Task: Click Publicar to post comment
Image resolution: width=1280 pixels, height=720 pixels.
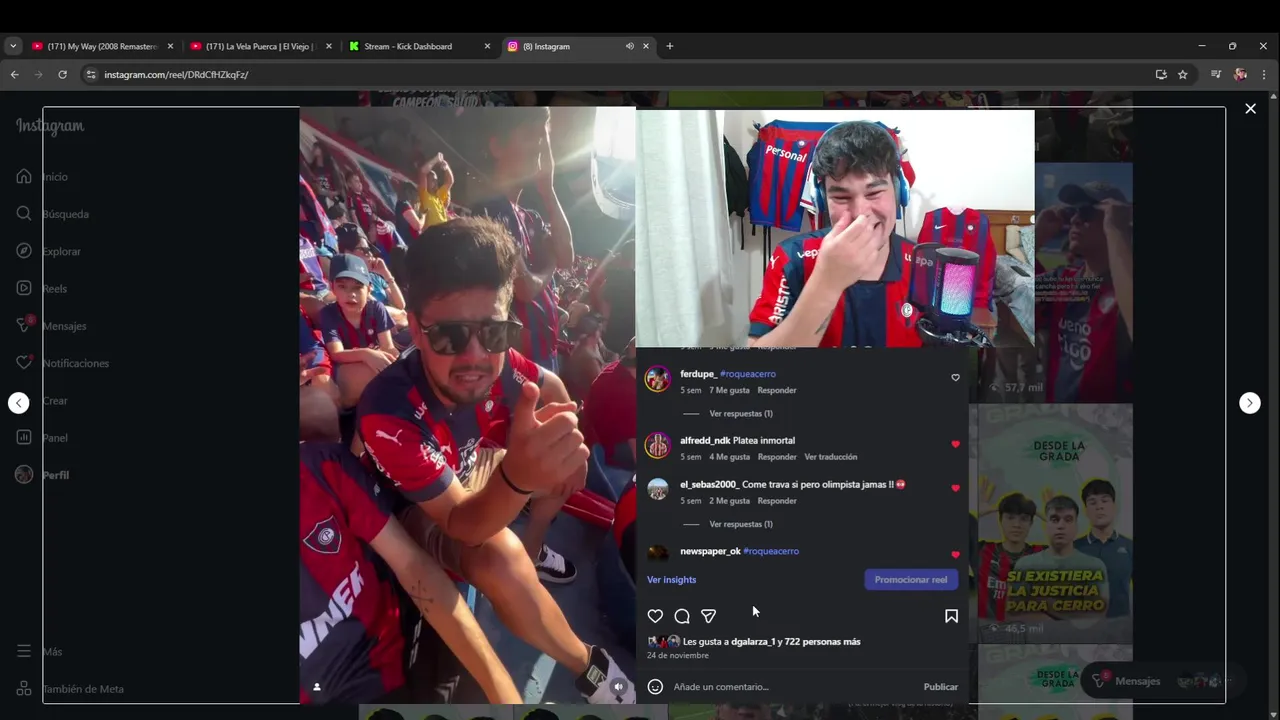Action: pos(941,687)
